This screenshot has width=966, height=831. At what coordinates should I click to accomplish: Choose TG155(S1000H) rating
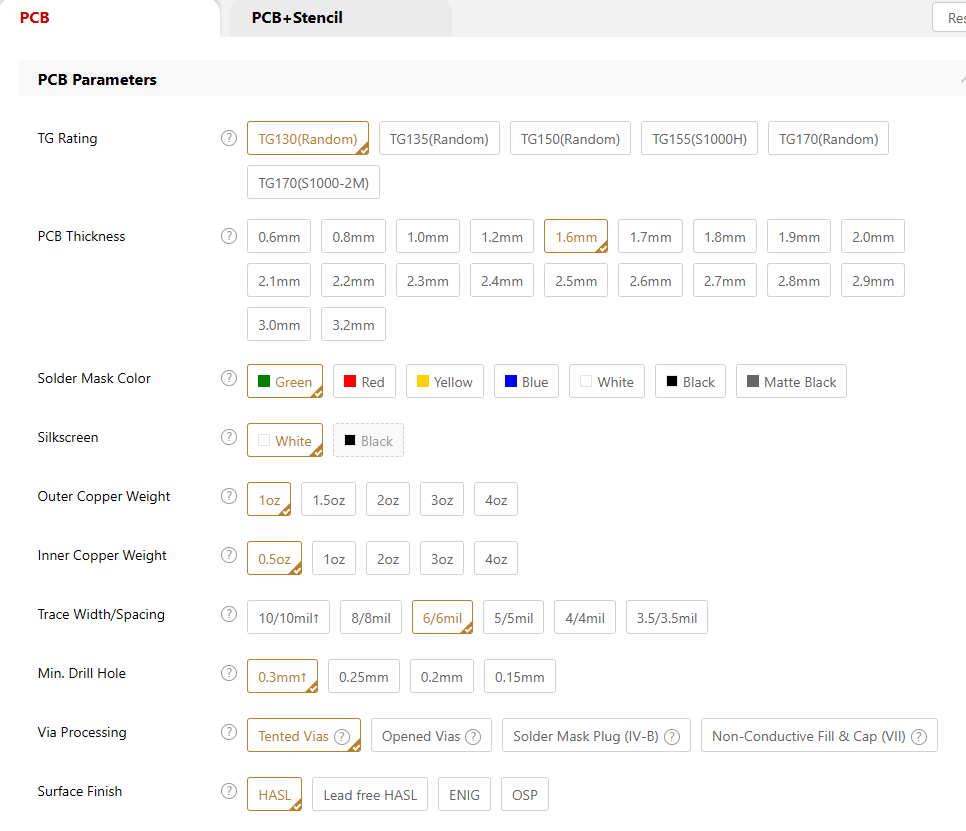pos(699,139)
